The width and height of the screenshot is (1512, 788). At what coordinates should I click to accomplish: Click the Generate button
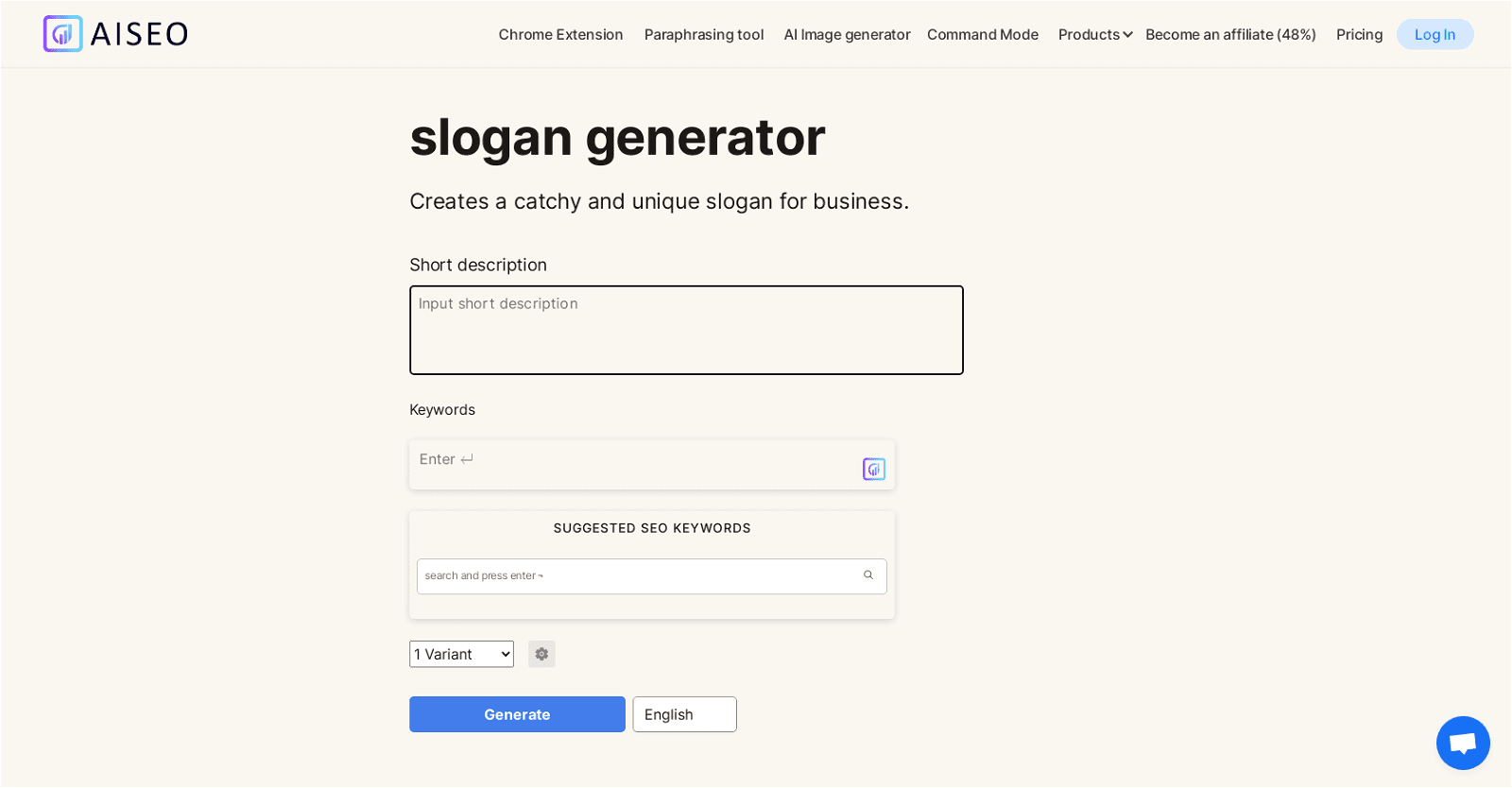(x=516, y=714)
